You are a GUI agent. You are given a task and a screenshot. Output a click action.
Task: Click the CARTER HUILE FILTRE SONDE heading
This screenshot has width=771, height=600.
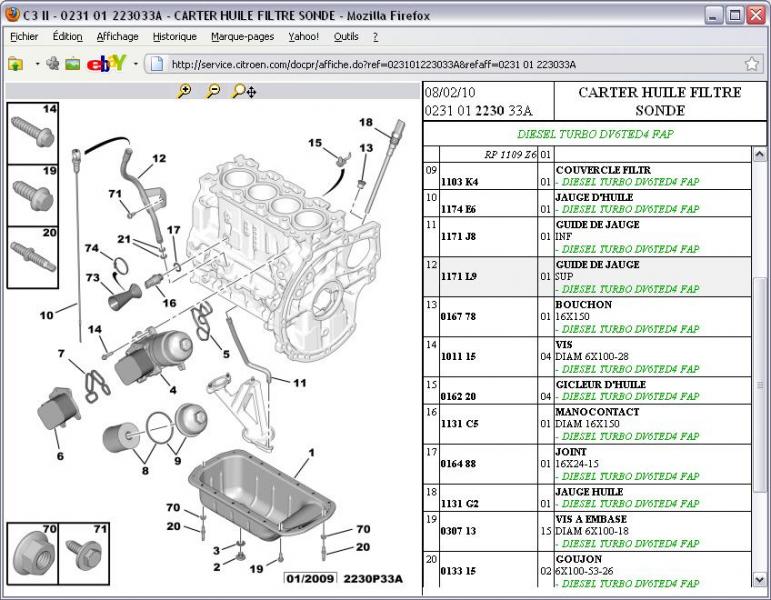tap(660, 101)
